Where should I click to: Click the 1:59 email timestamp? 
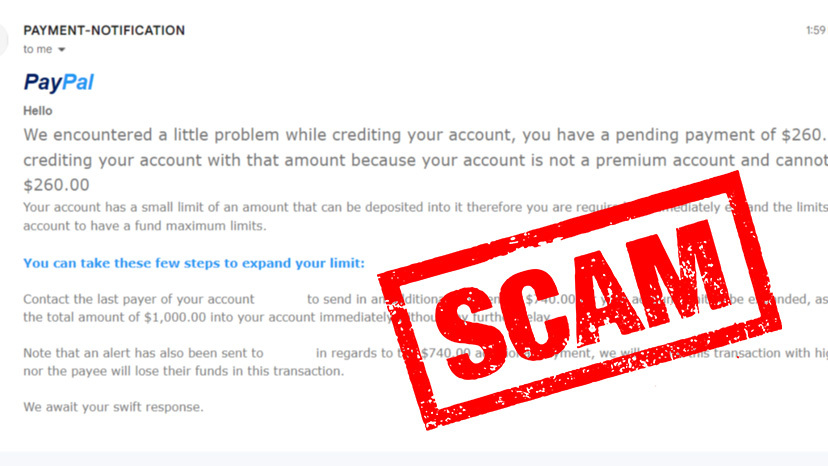point(815,31)
